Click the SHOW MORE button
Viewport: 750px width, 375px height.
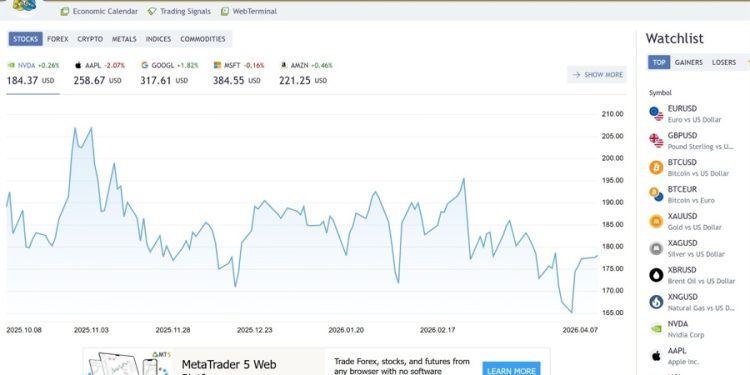[x=597, y=75]
